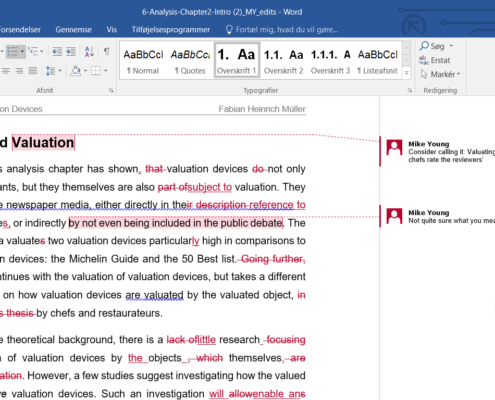
Task: Apply the Overskrift 3 style
Action: pos(331,61)
